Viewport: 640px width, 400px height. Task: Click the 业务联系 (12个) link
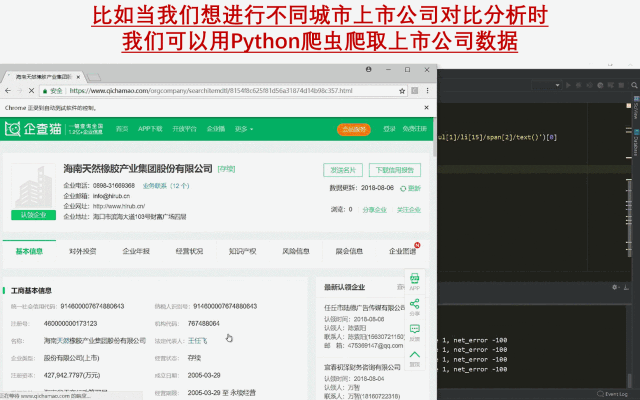point(166,186)
